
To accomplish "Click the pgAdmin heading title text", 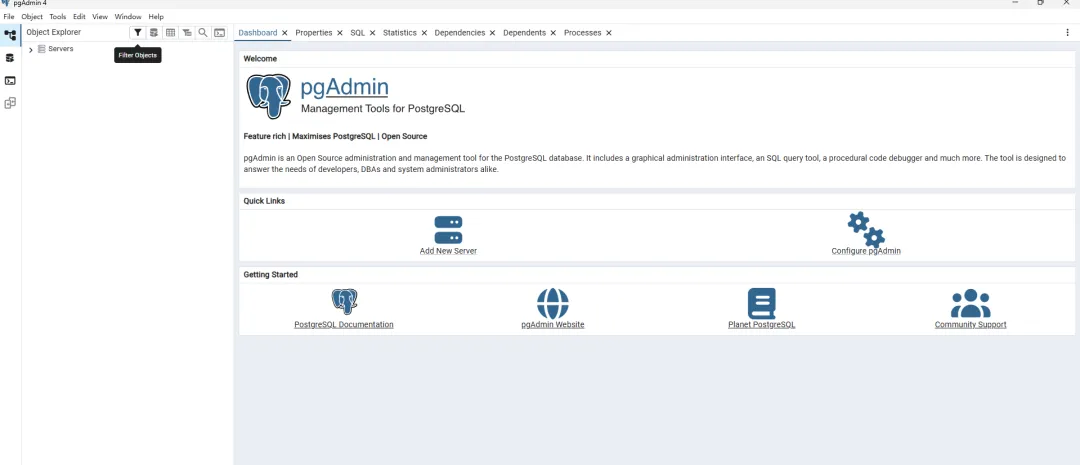I will [x=344, y=87].
